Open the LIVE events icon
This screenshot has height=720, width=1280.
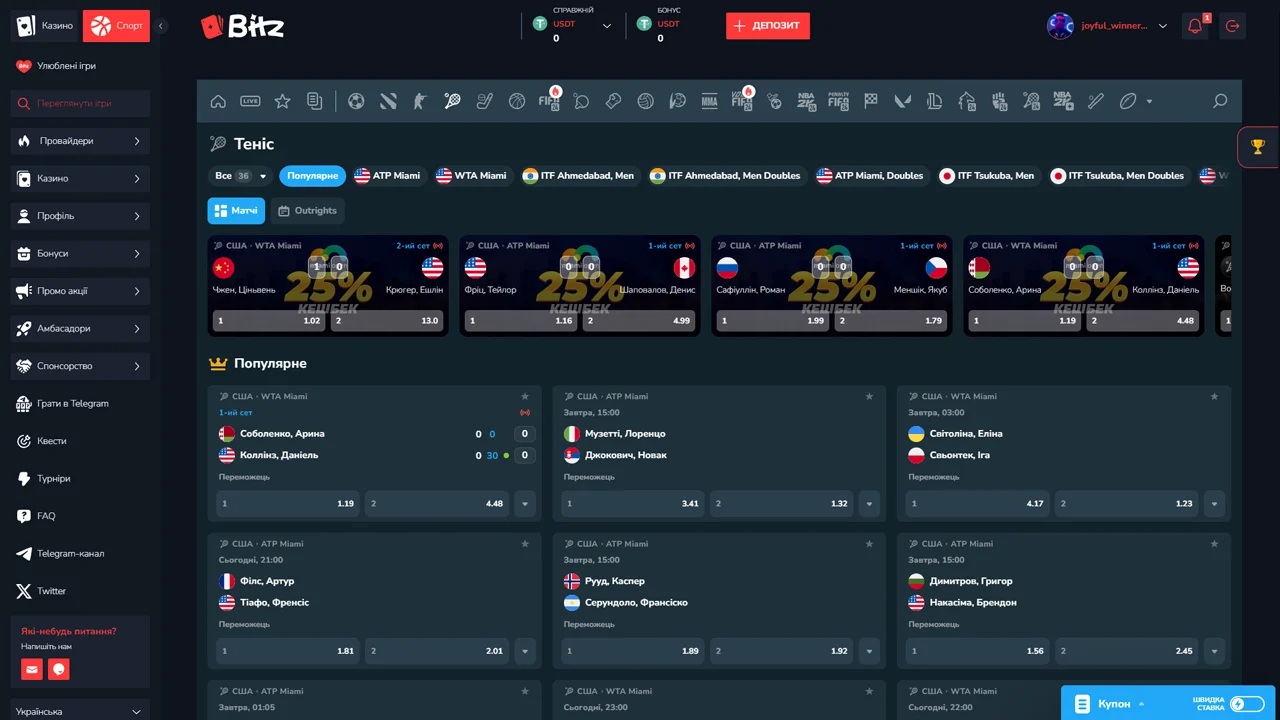(x=250, y=101)
